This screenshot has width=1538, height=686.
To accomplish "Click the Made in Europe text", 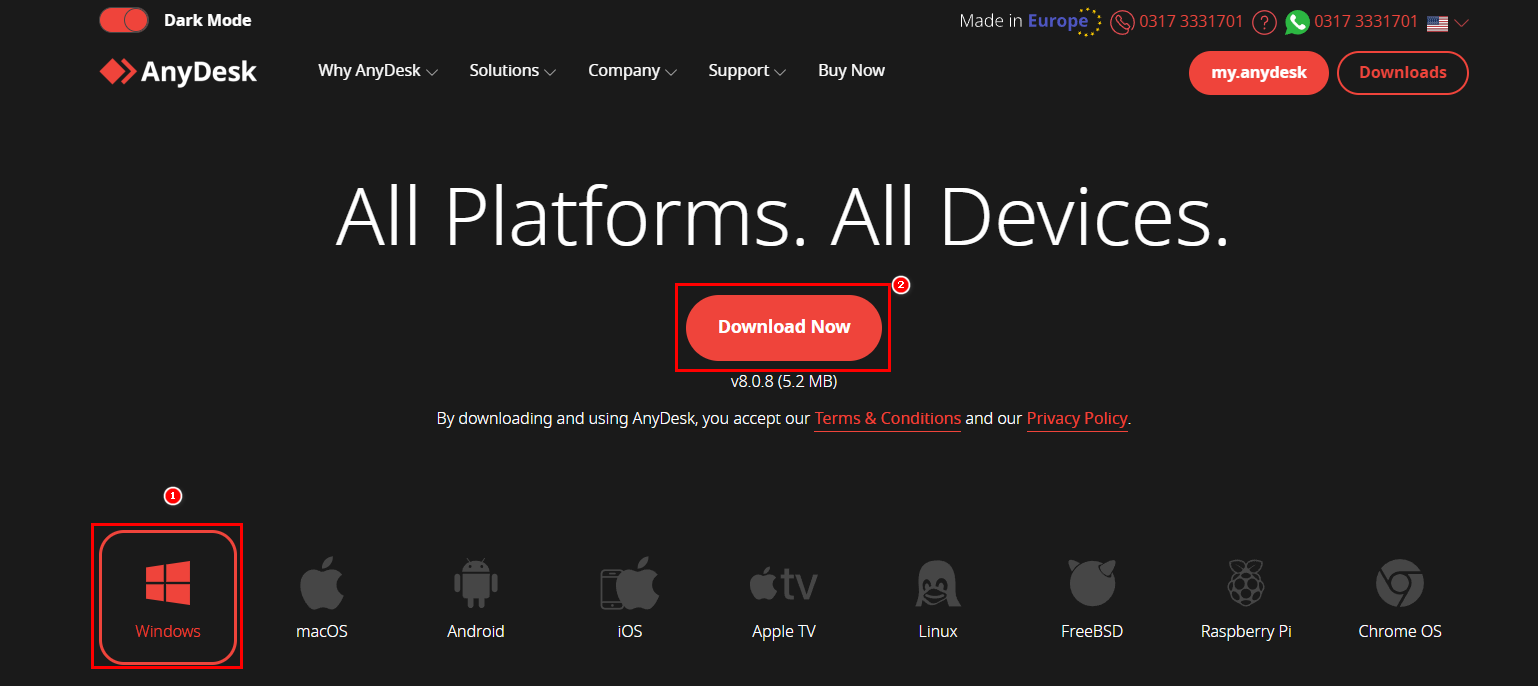I will (1023, 21).
